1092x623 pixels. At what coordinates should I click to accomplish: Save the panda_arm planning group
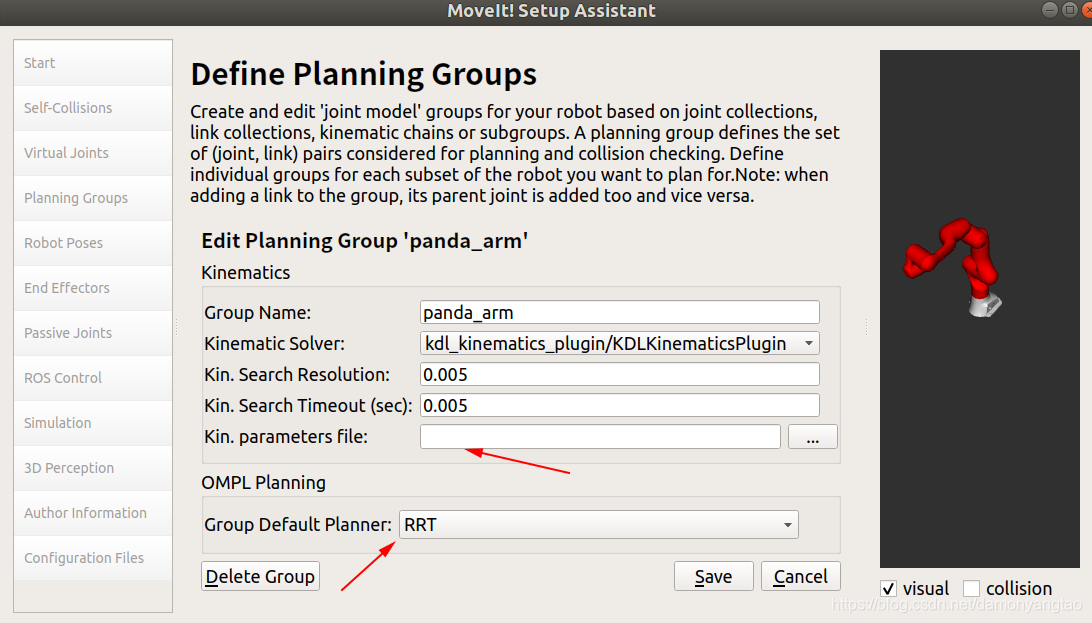(x=714, y=576)
